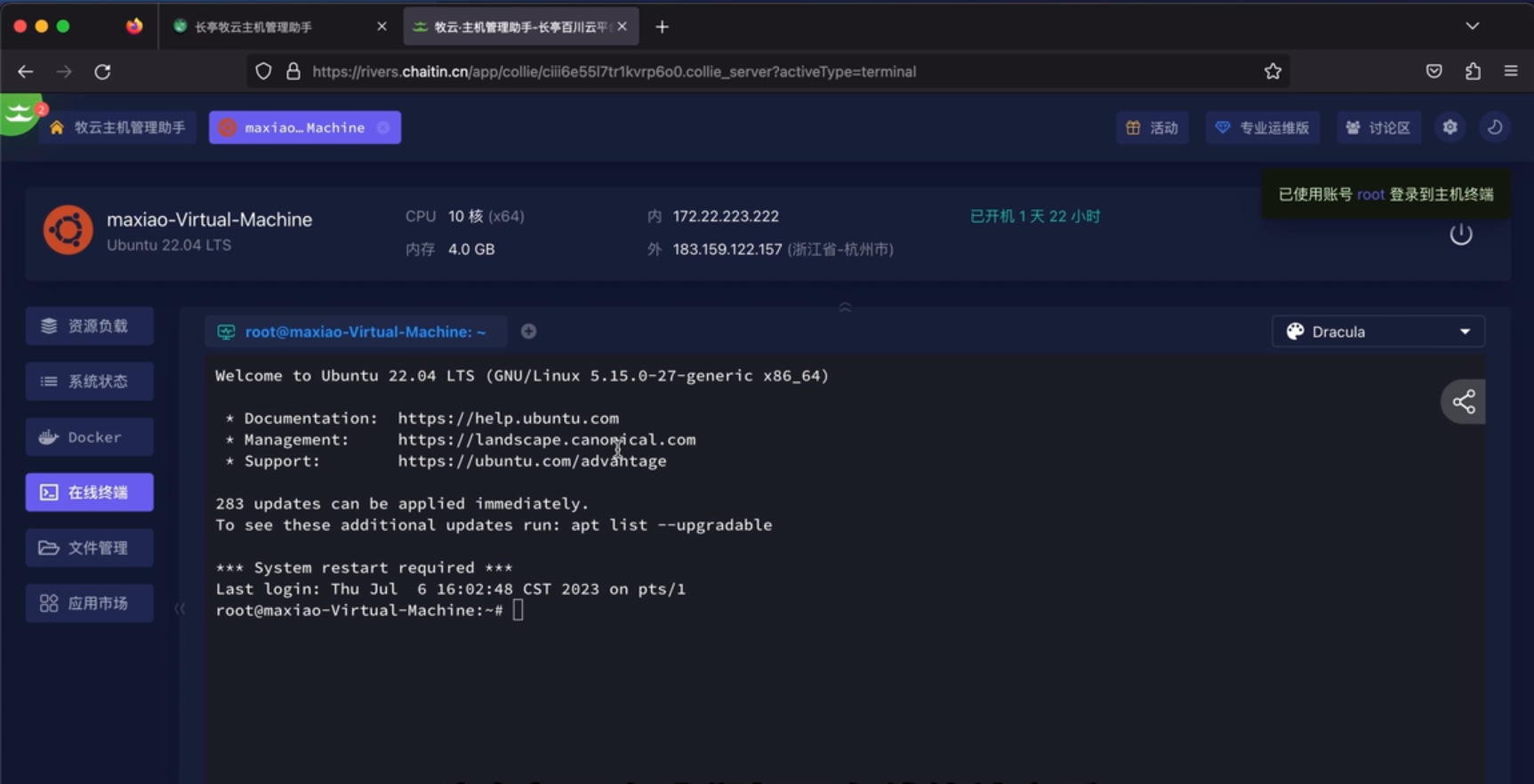Open the 讨论区 discussion button
The image size is (1534, 784).
coord(1377,127)
